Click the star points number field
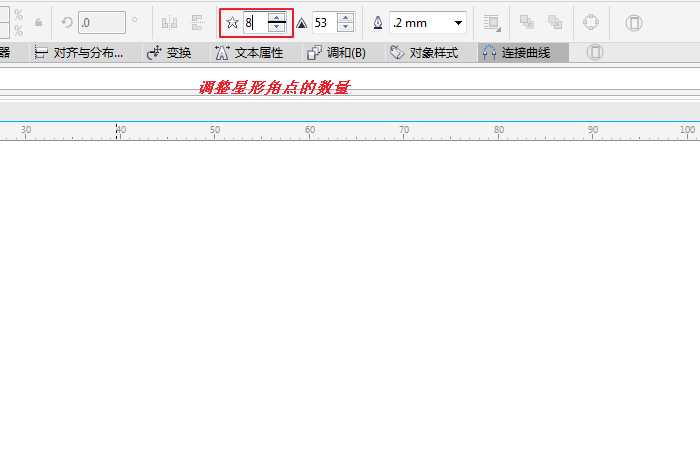This screenshot has width=700, height=450. (253, 22)
